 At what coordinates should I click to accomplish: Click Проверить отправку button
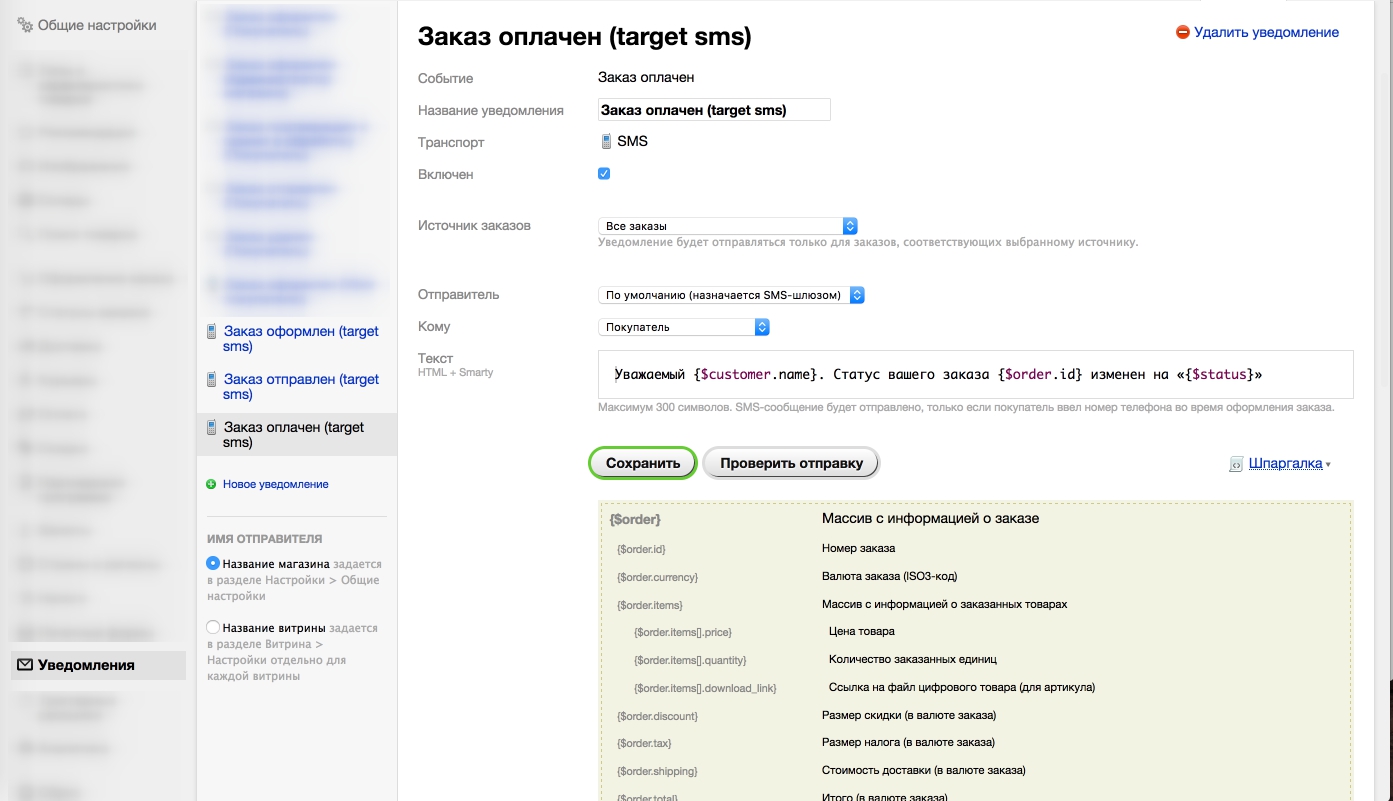791,463
